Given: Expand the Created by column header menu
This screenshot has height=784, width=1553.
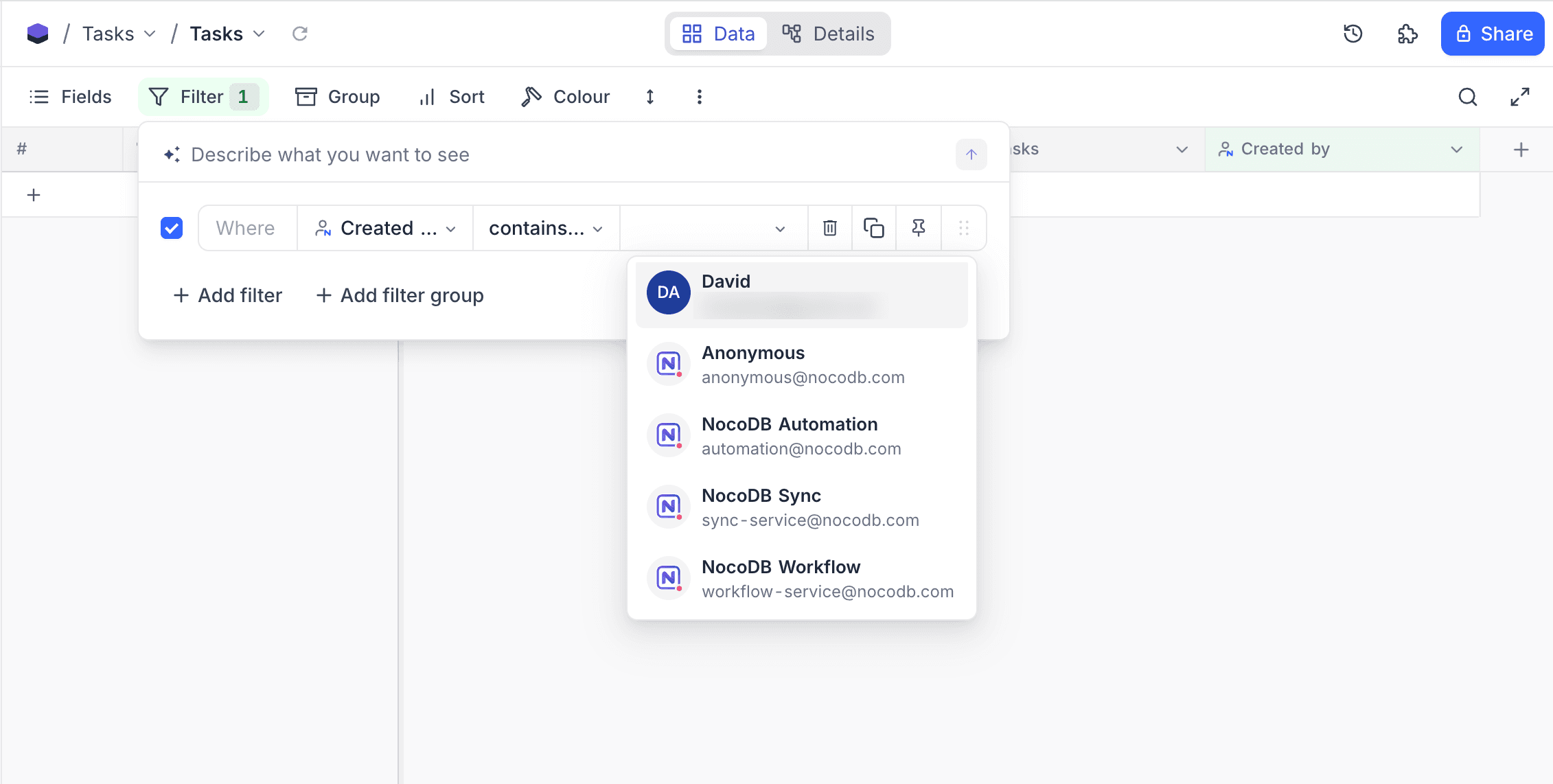Looking at the screenshot, I should [1456, 149].
